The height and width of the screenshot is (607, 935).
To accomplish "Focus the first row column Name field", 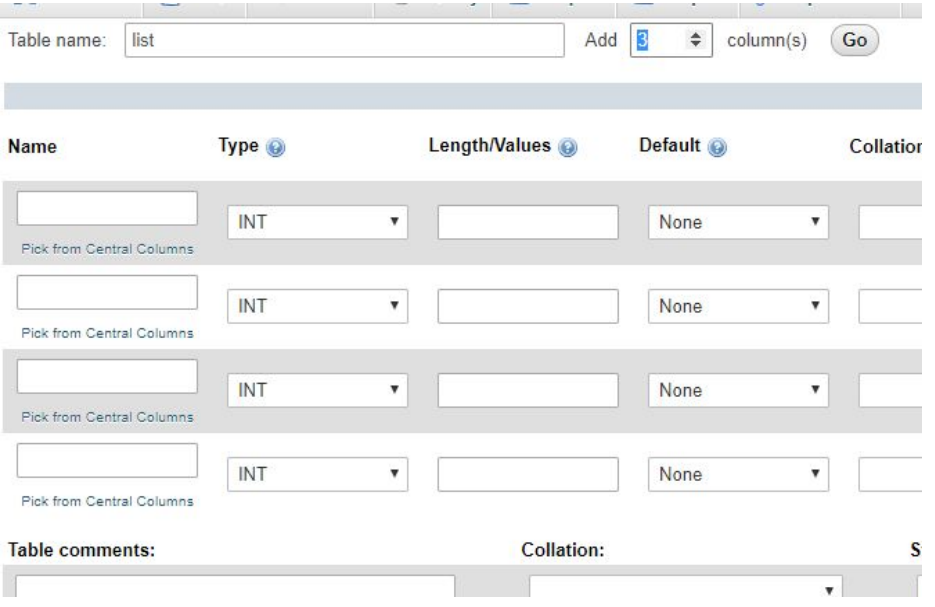I will tap(107, 208).
